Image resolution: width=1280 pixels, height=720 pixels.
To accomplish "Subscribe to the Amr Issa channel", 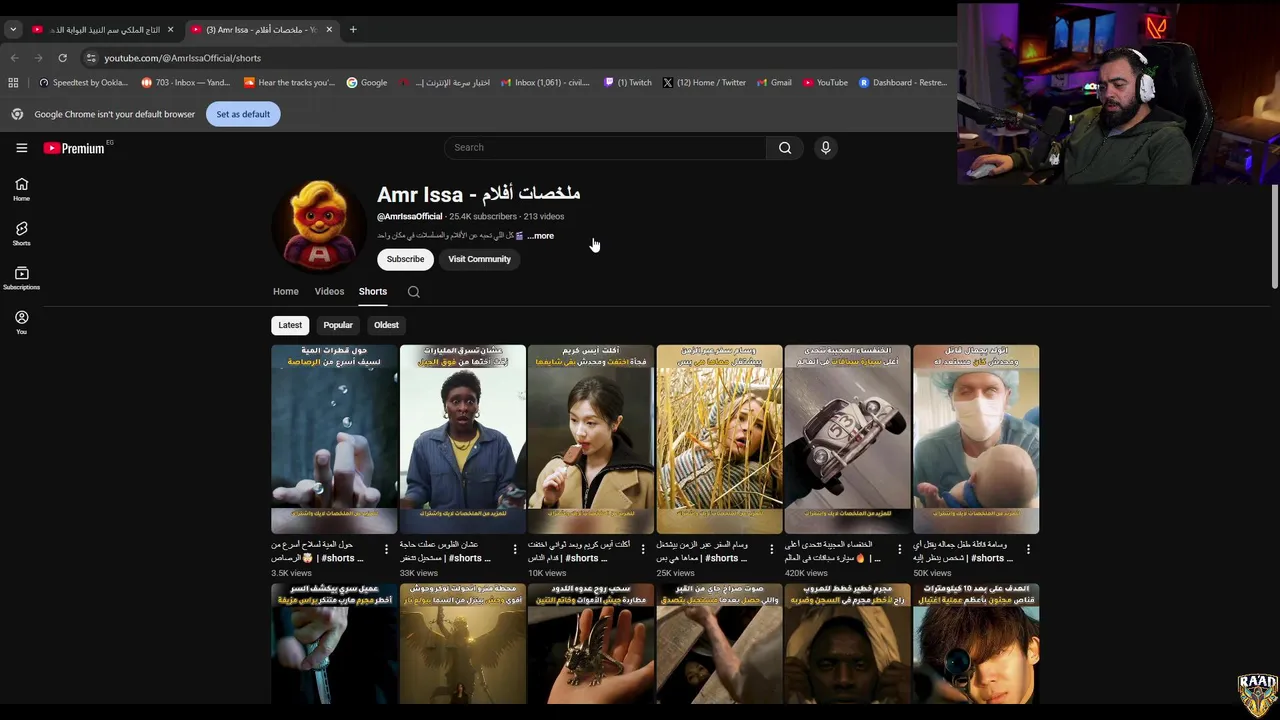I will pyautogui.click(x=405, y=259).
